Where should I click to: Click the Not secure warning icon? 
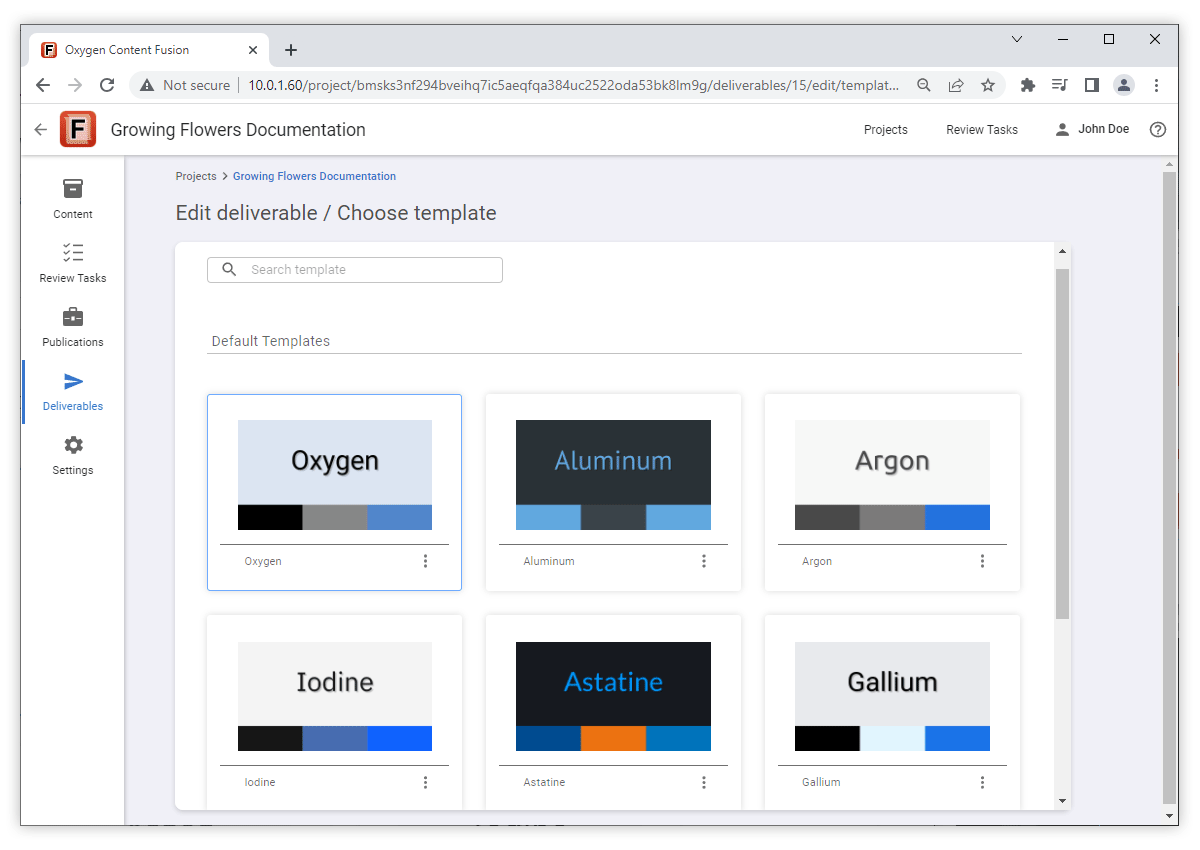pyautogui.click(x=147, y=85)
